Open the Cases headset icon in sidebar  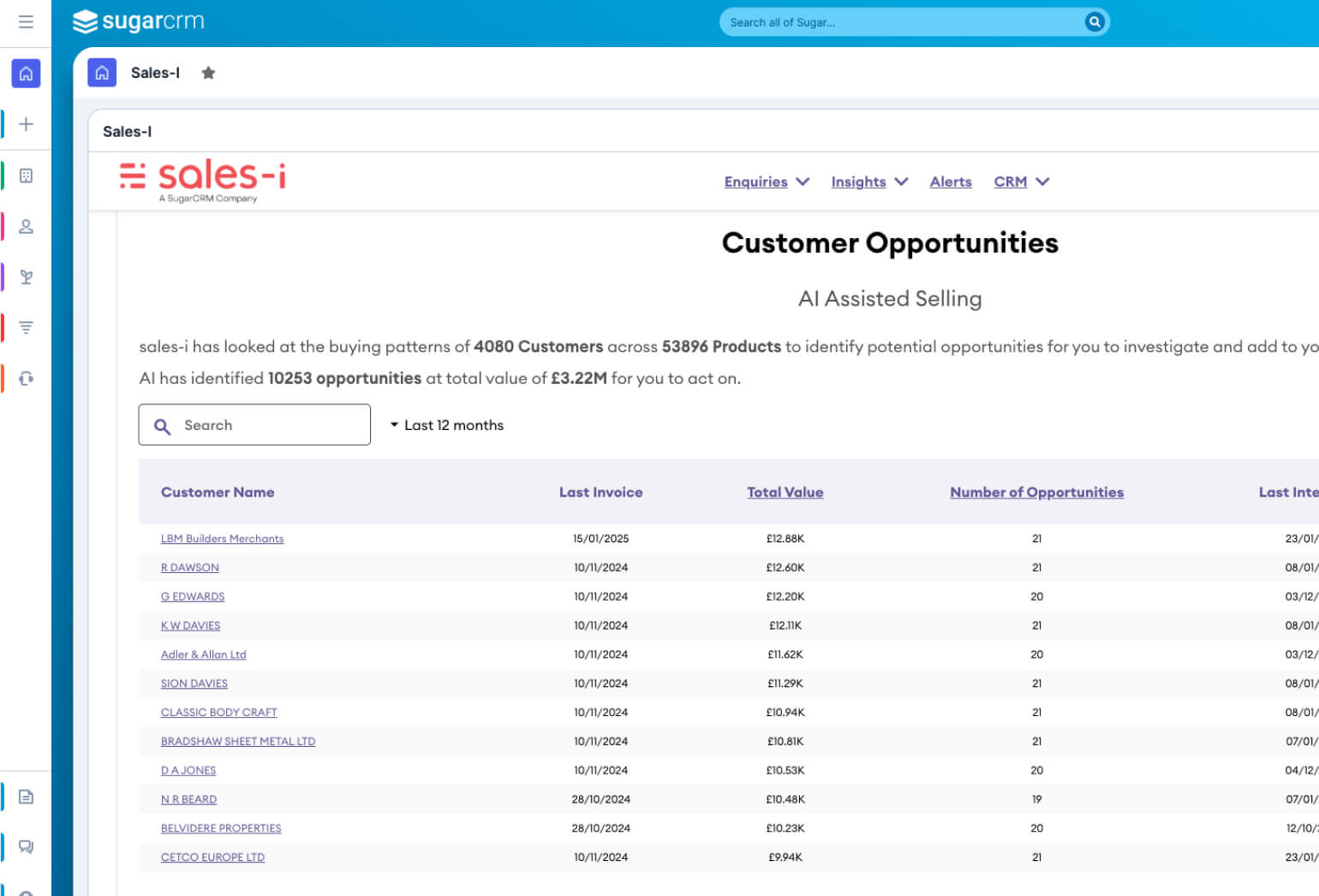coord(26,378)
